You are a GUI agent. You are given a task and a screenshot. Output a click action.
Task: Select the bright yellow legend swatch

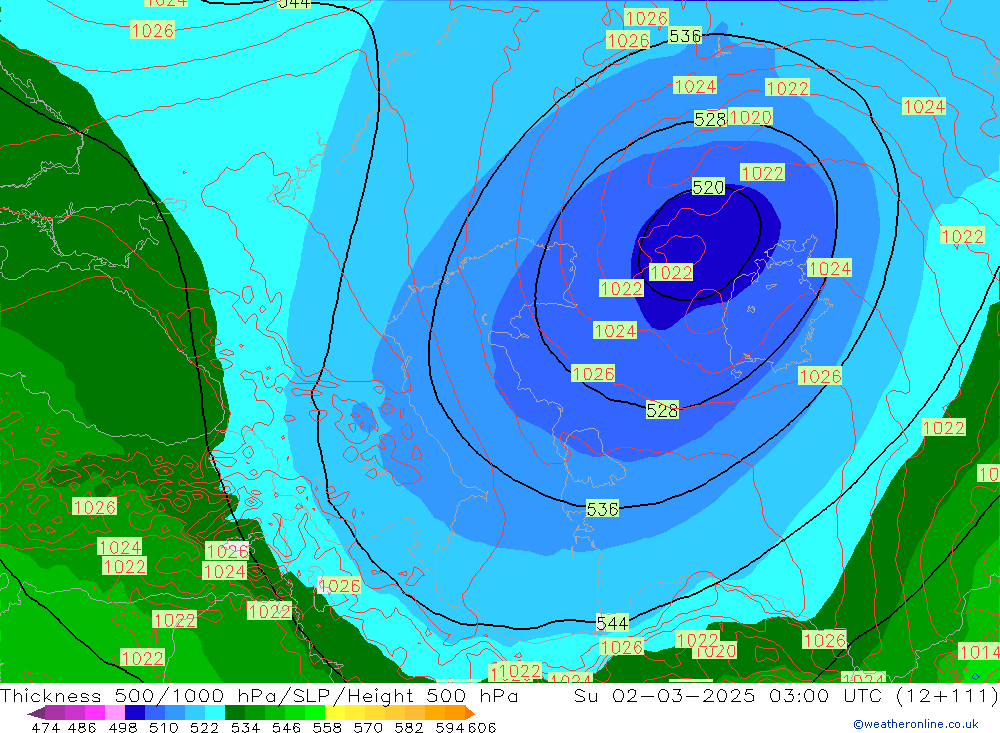335,713
